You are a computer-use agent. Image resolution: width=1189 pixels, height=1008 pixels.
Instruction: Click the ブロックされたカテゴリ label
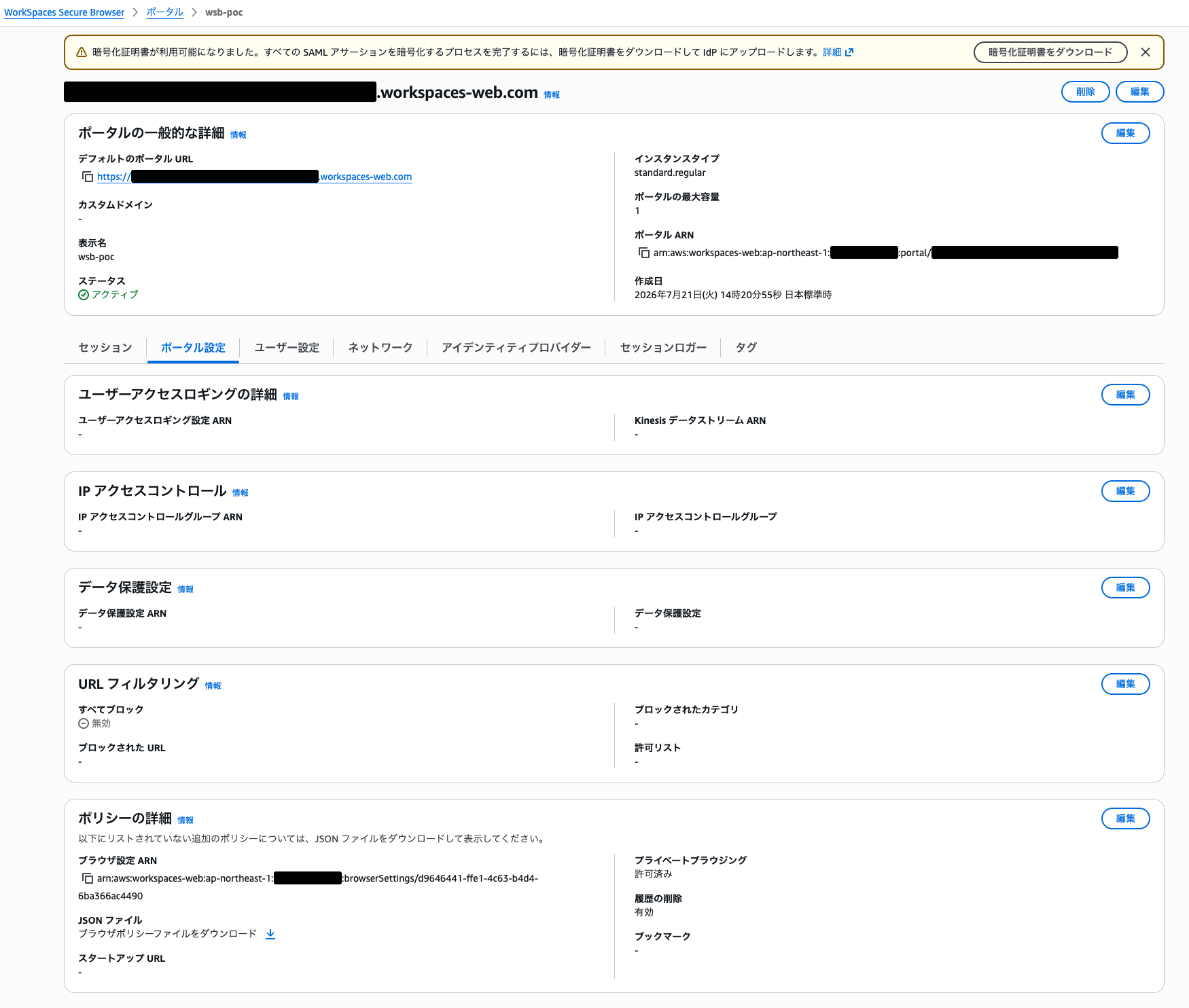[x=686, y=710]
